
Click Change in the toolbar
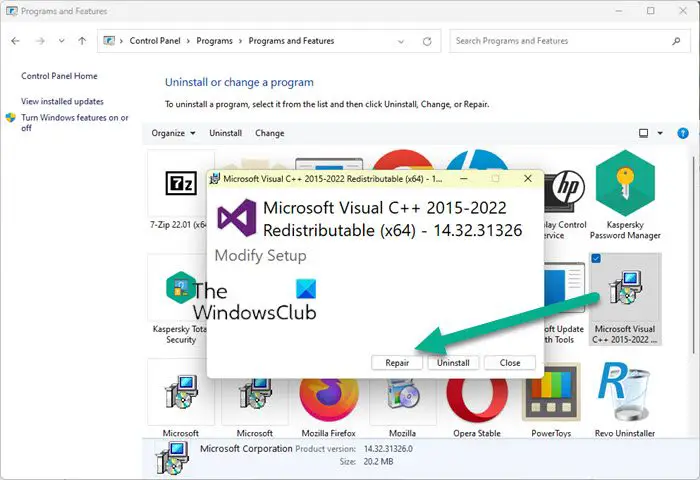pos(270,133)
